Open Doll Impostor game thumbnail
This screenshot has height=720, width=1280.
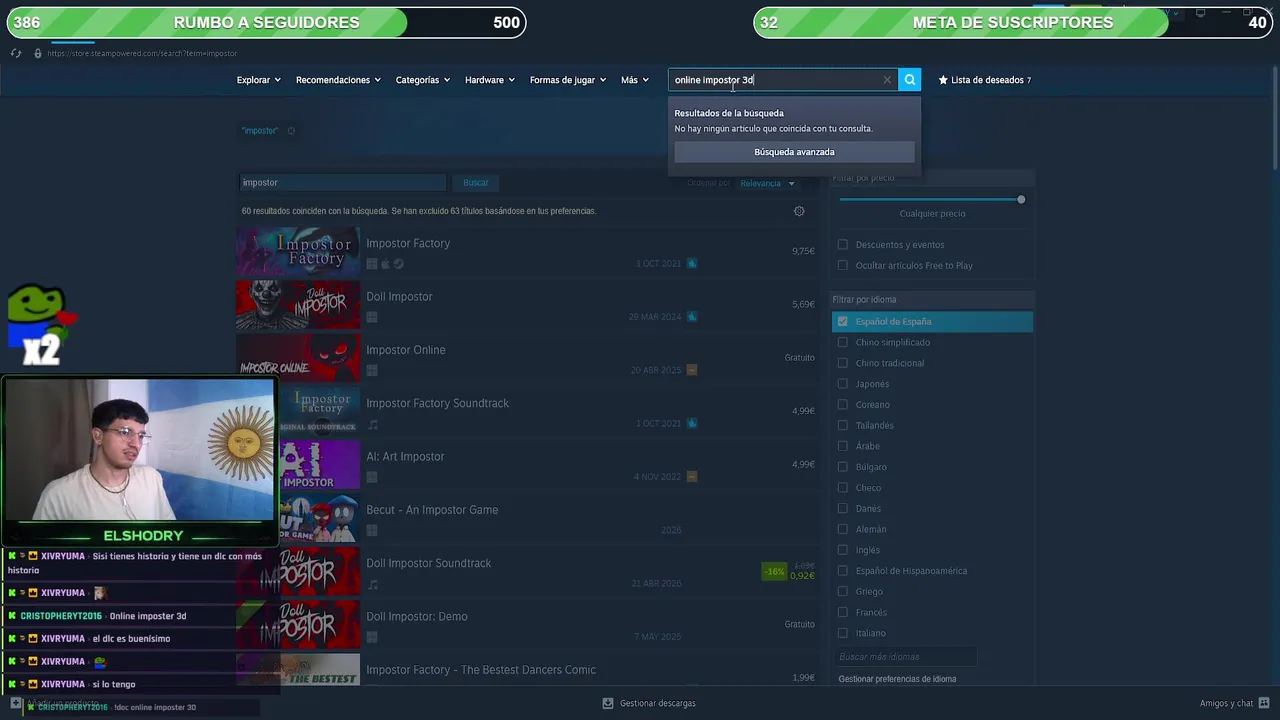(298, 305)
